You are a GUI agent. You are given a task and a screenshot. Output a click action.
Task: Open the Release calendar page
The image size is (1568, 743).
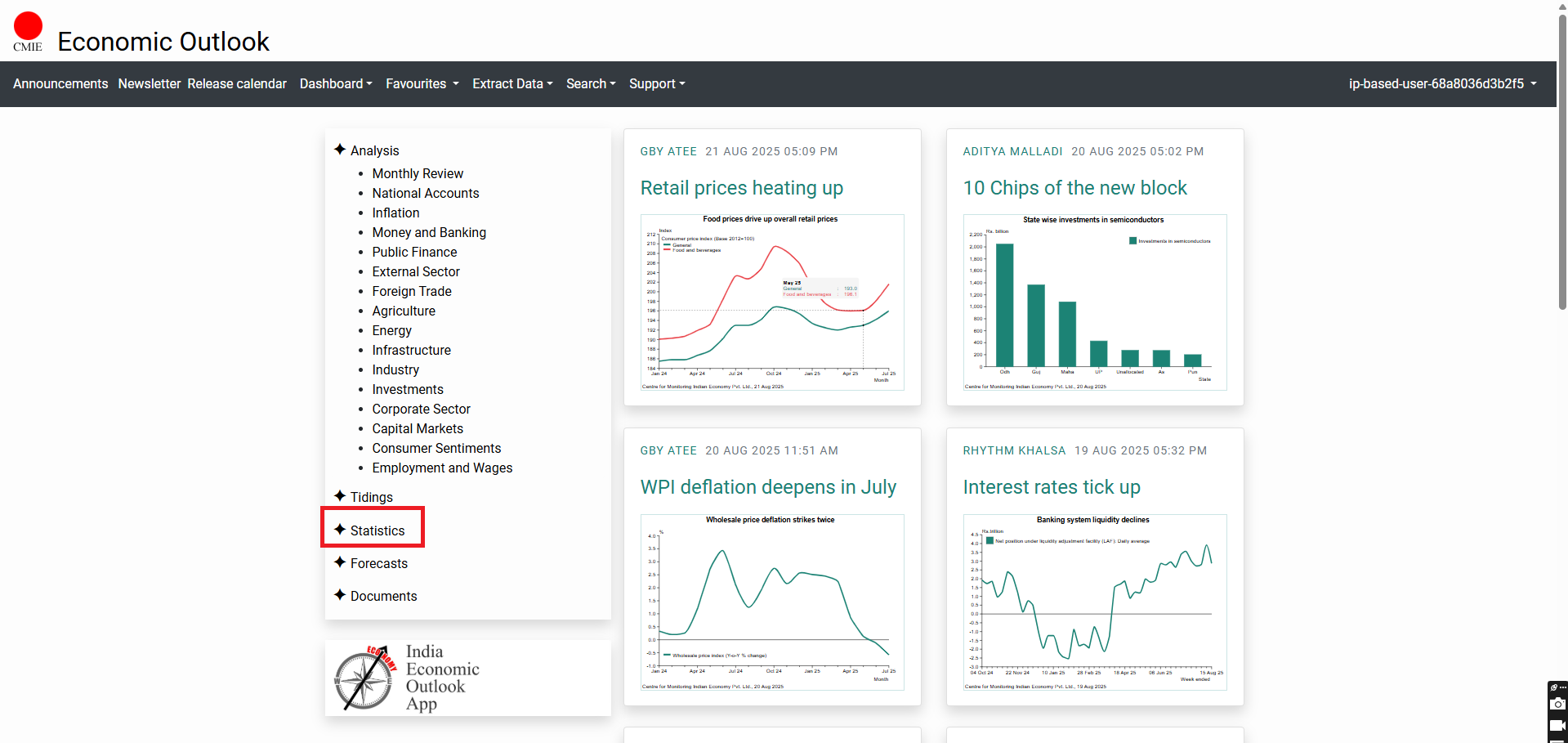click(x=237, y=84)
